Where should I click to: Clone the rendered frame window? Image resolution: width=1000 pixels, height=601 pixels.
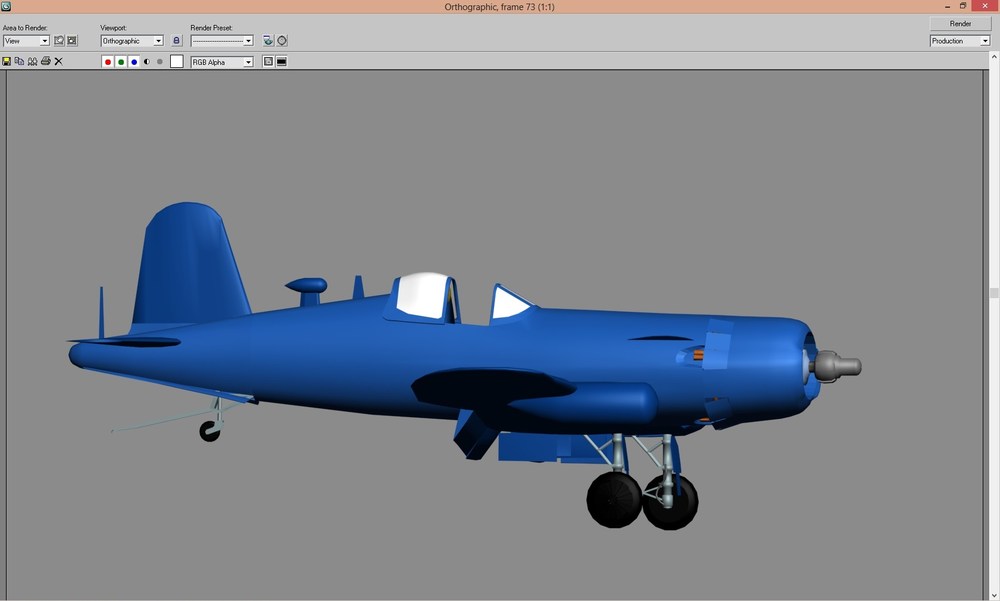pos(32,61)
